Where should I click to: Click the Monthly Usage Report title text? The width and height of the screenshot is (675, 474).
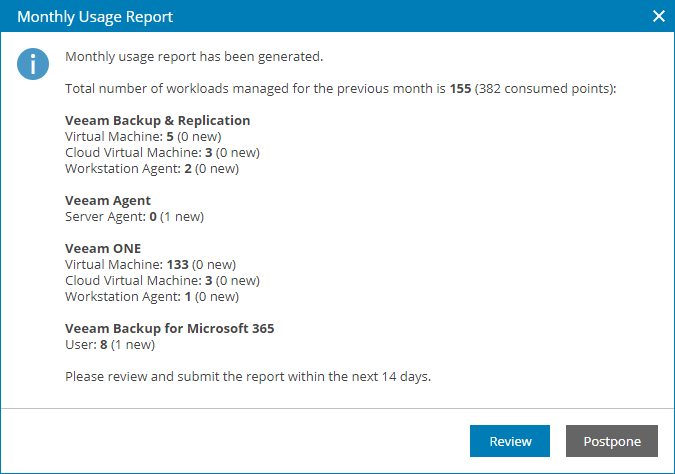95,17
